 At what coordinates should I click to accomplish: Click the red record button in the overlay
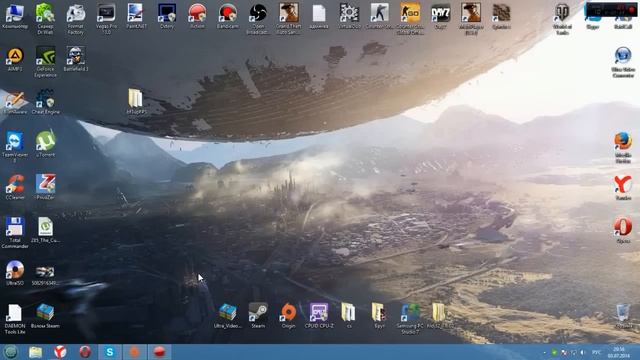tap(632, 10)
